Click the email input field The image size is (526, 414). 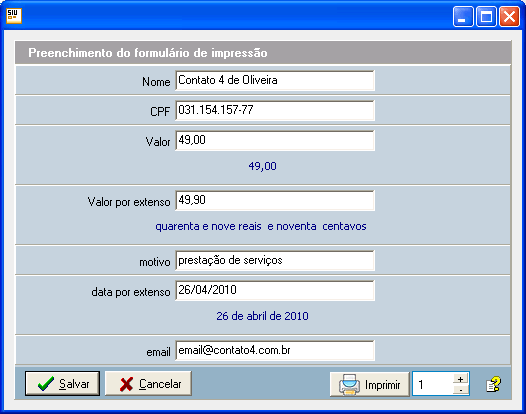[x=275, y=351]
